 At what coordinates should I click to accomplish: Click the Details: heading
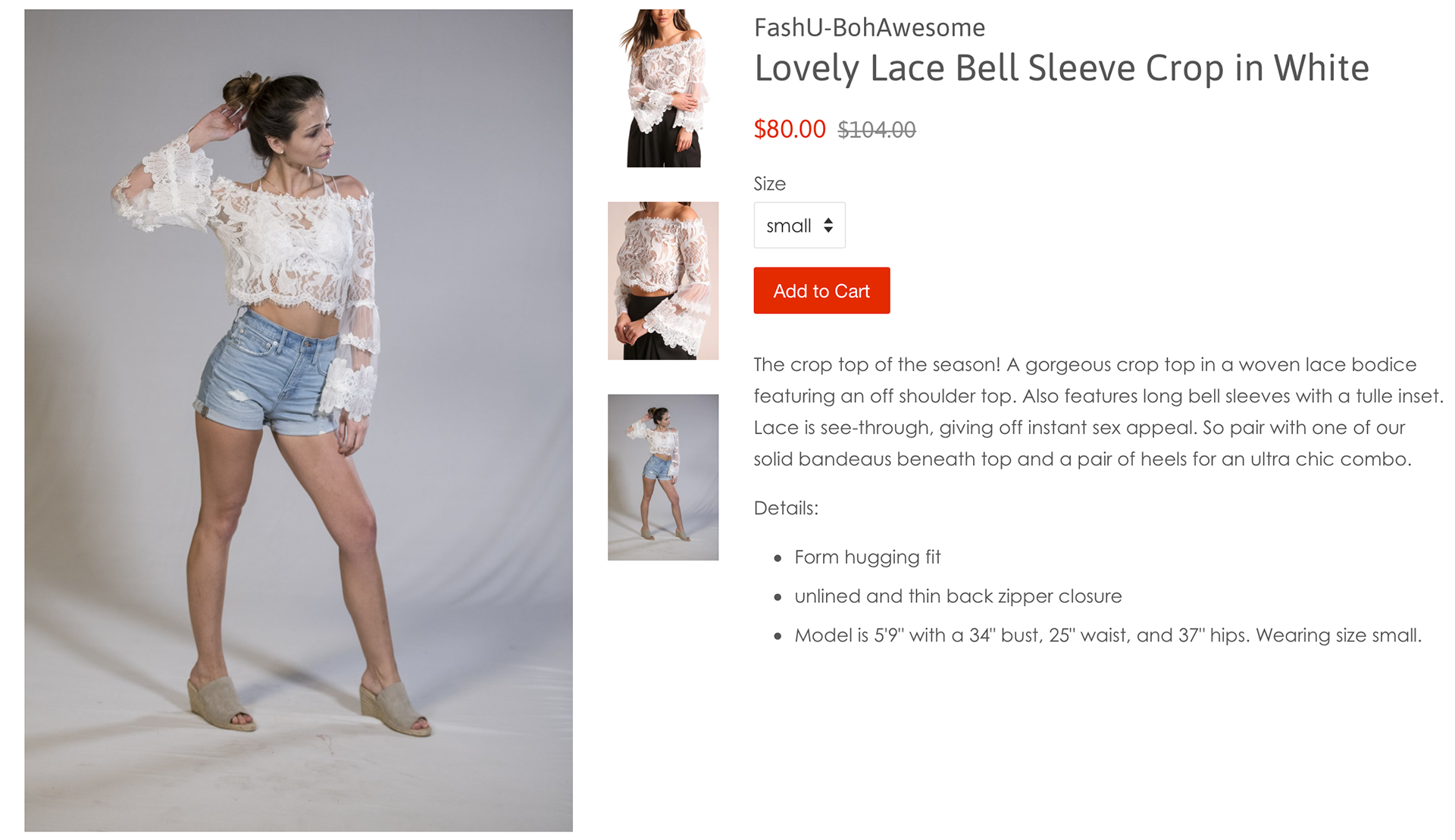click(x=786, y=508)
